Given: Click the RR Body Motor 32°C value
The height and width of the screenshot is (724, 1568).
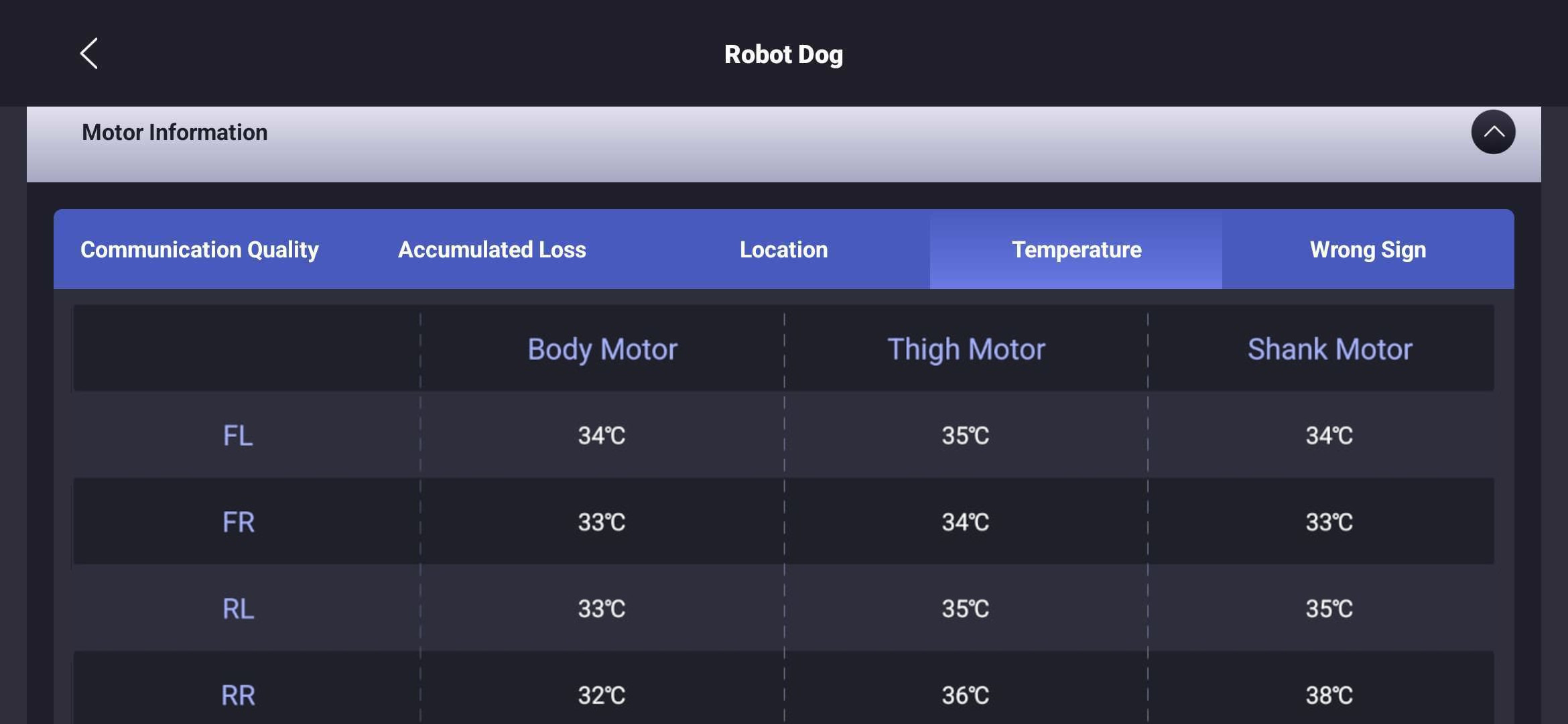Looking at the screenshot, I should click(602, 695).
